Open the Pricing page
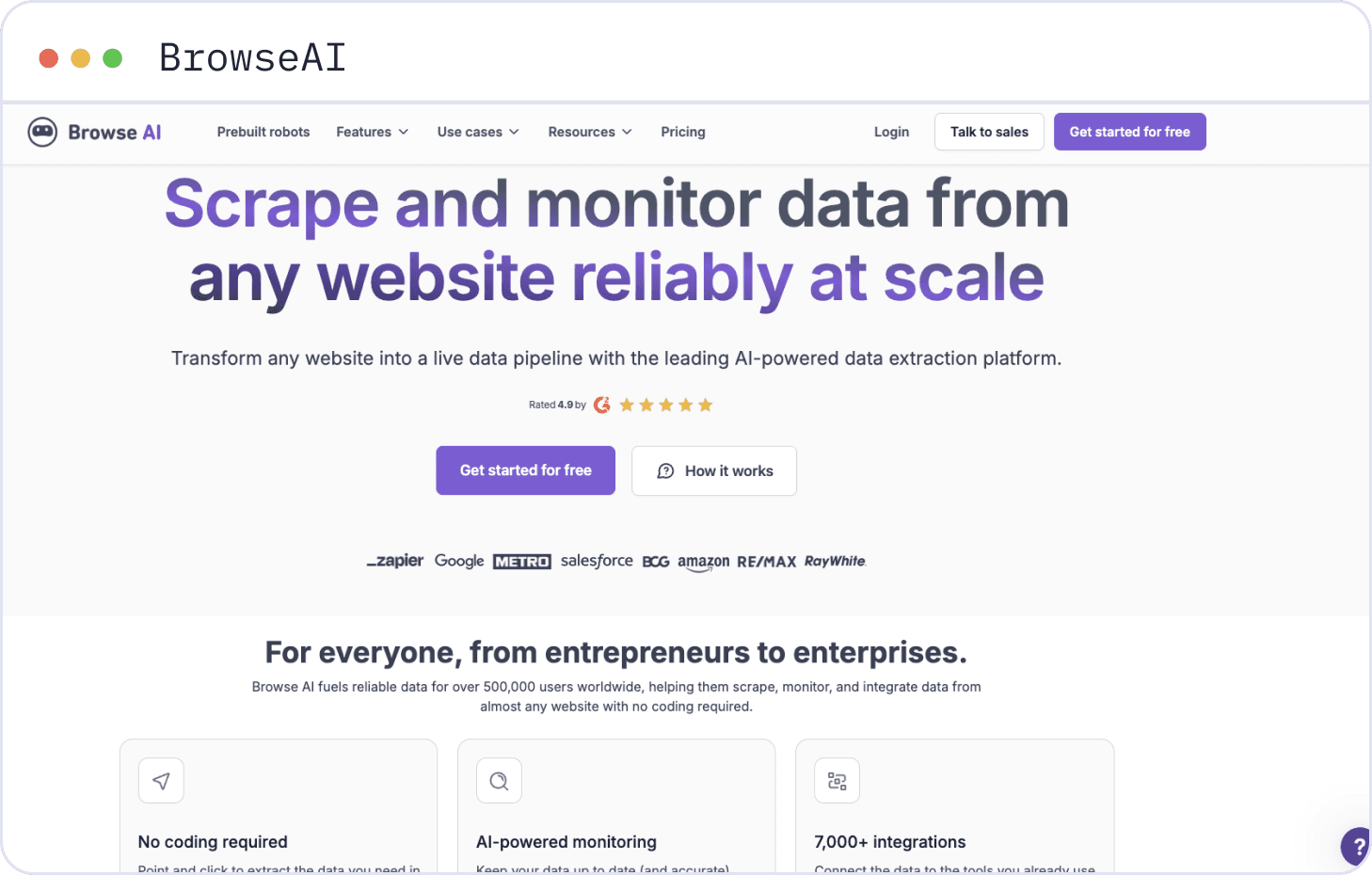The height and width of the screenshot is (875, 1372). [x=683, y=132]
